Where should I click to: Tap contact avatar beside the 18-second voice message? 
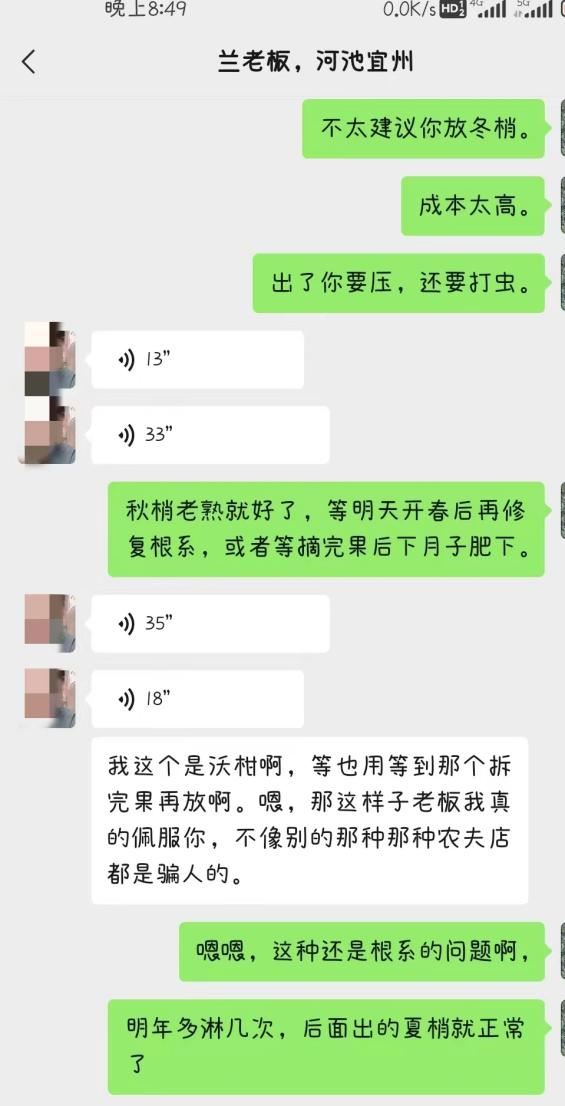[49, 699]
